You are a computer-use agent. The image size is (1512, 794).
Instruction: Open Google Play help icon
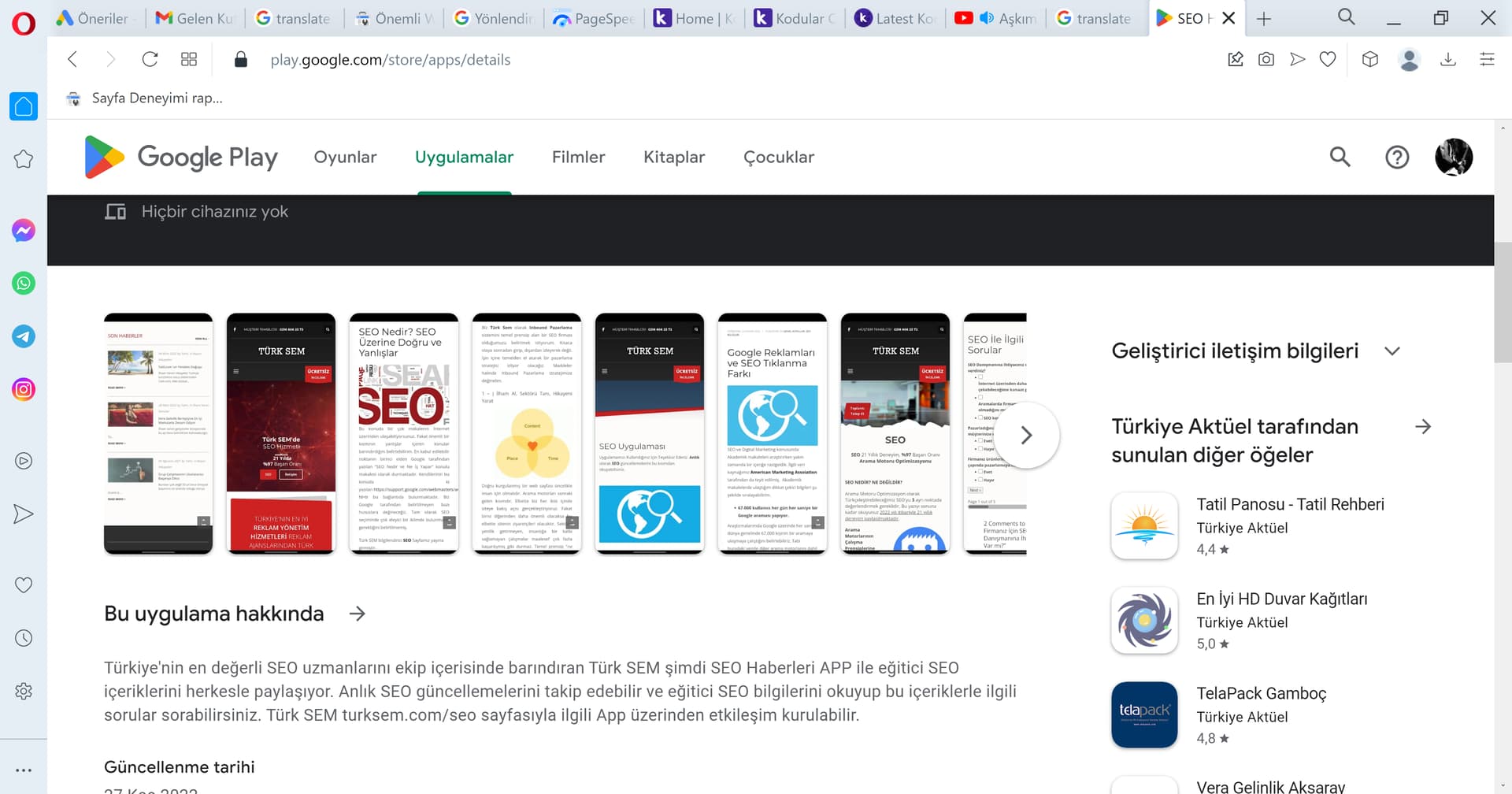coord(1396,157)
